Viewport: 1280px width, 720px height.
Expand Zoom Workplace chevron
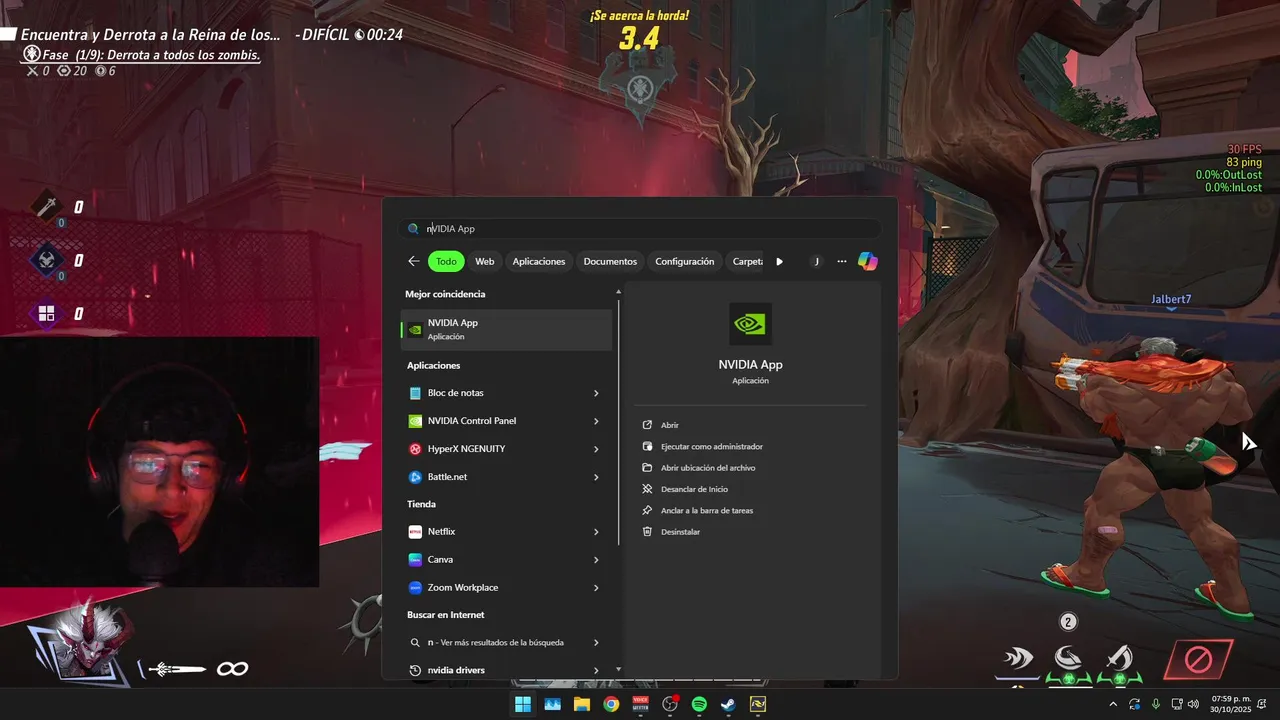[x=596, y=588]
